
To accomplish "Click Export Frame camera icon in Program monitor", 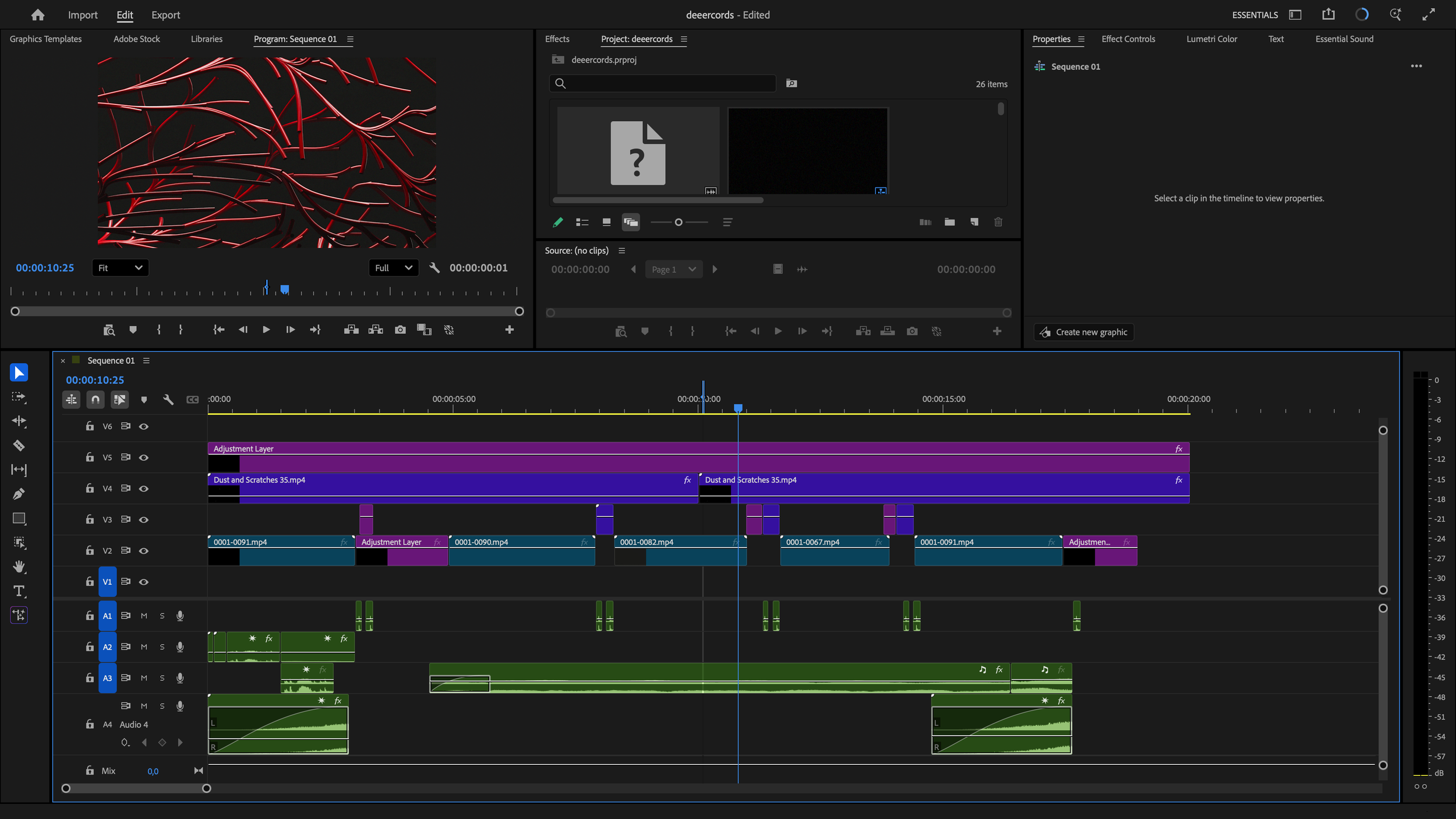I will (400, 330).
